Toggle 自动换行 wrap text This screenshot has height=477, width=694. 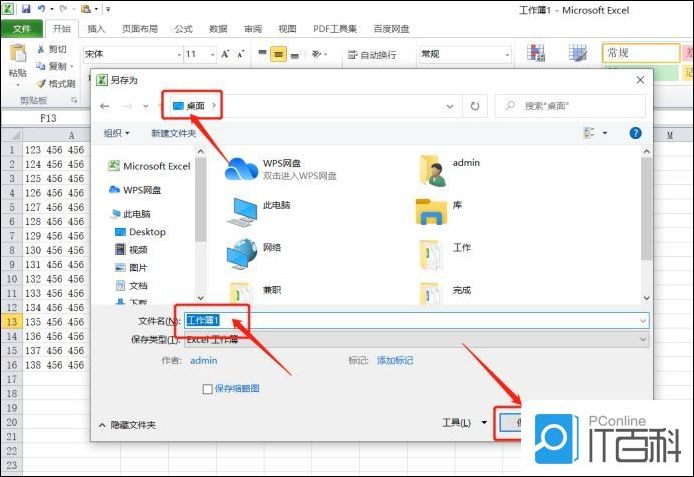click(372, 54)
